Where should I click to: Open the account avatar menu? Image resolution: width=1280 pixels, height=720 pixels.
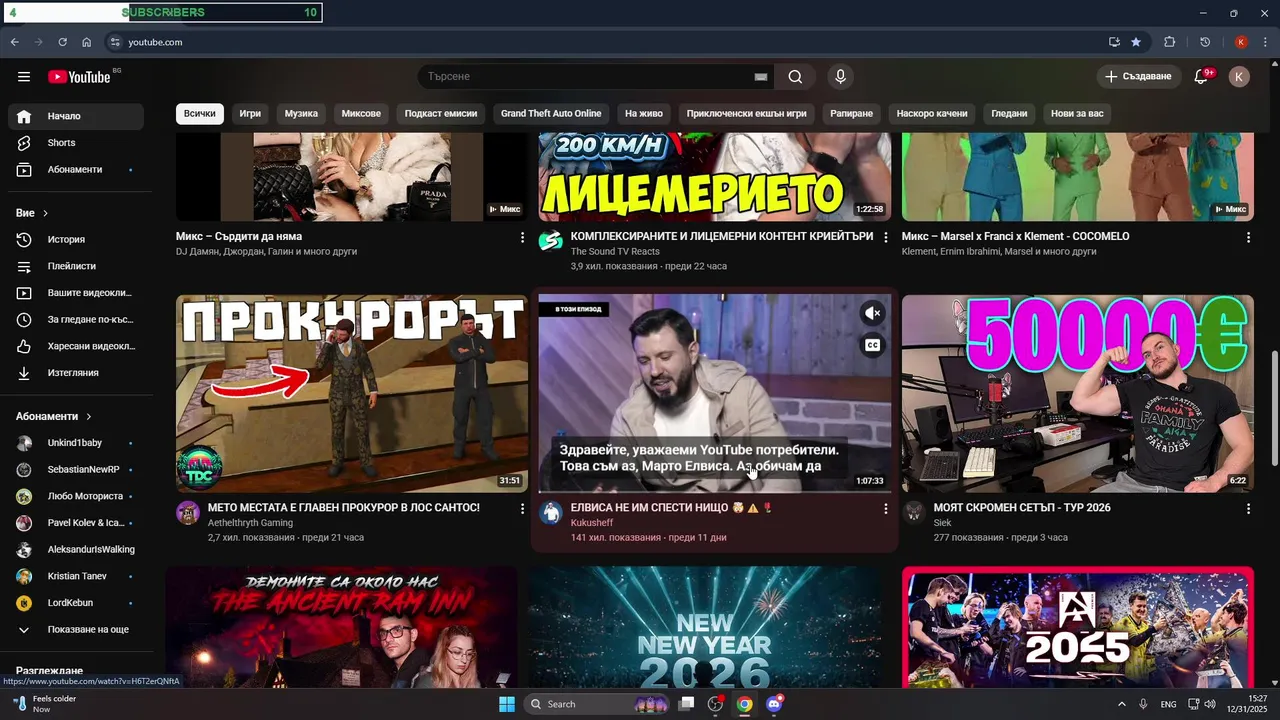[1239, 77]
